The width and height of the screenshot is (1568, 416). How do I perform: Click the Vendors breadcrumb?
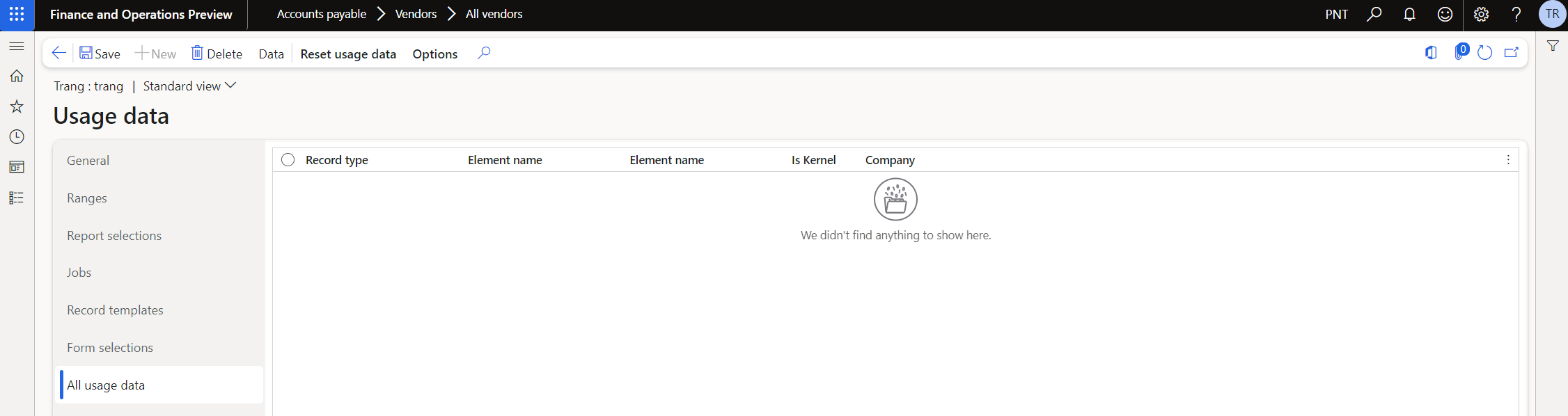click(416, 14)
